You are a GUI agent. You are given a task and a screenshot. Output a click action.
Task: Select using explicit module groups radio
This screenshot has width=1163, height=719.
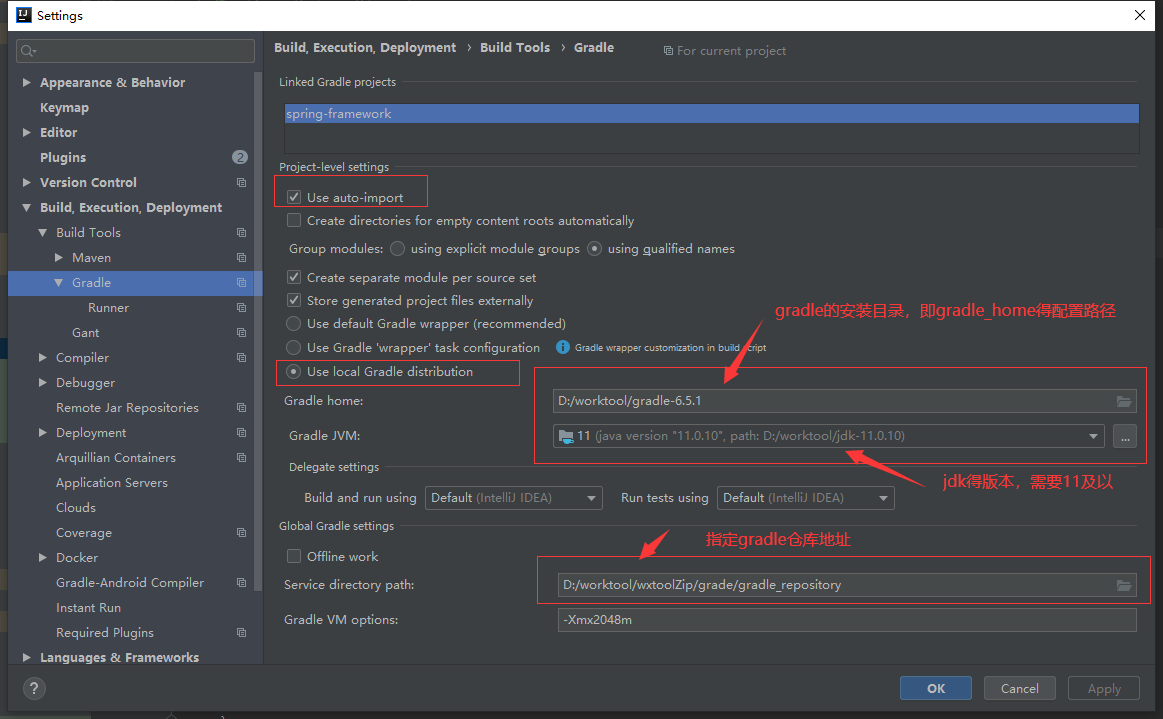(x=398, y=249)
